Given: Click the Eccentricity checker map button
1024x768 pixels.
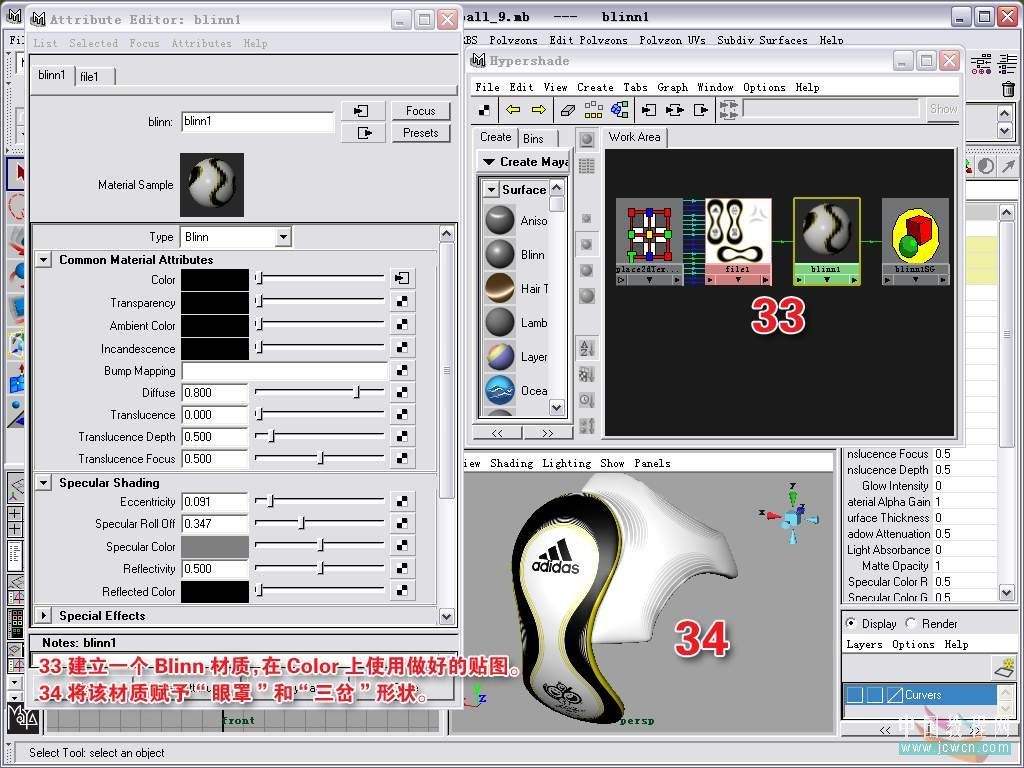Looking at the screenshot, I should (402, 502).
